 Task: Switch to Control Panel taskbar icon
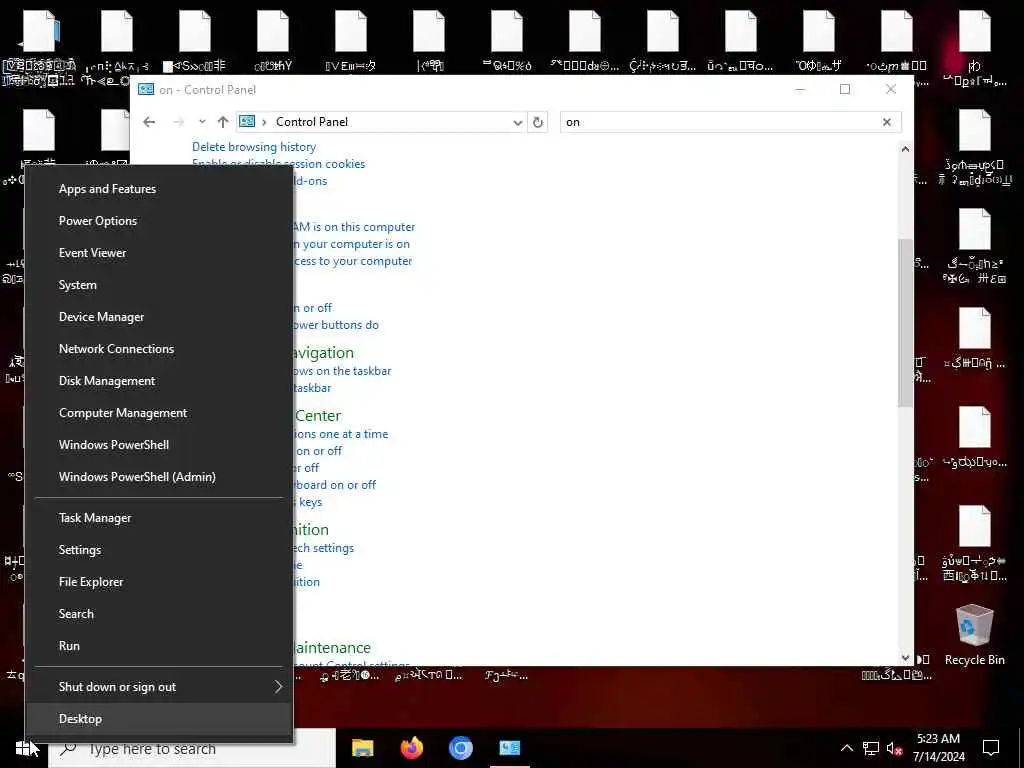(x=509, y=748)
